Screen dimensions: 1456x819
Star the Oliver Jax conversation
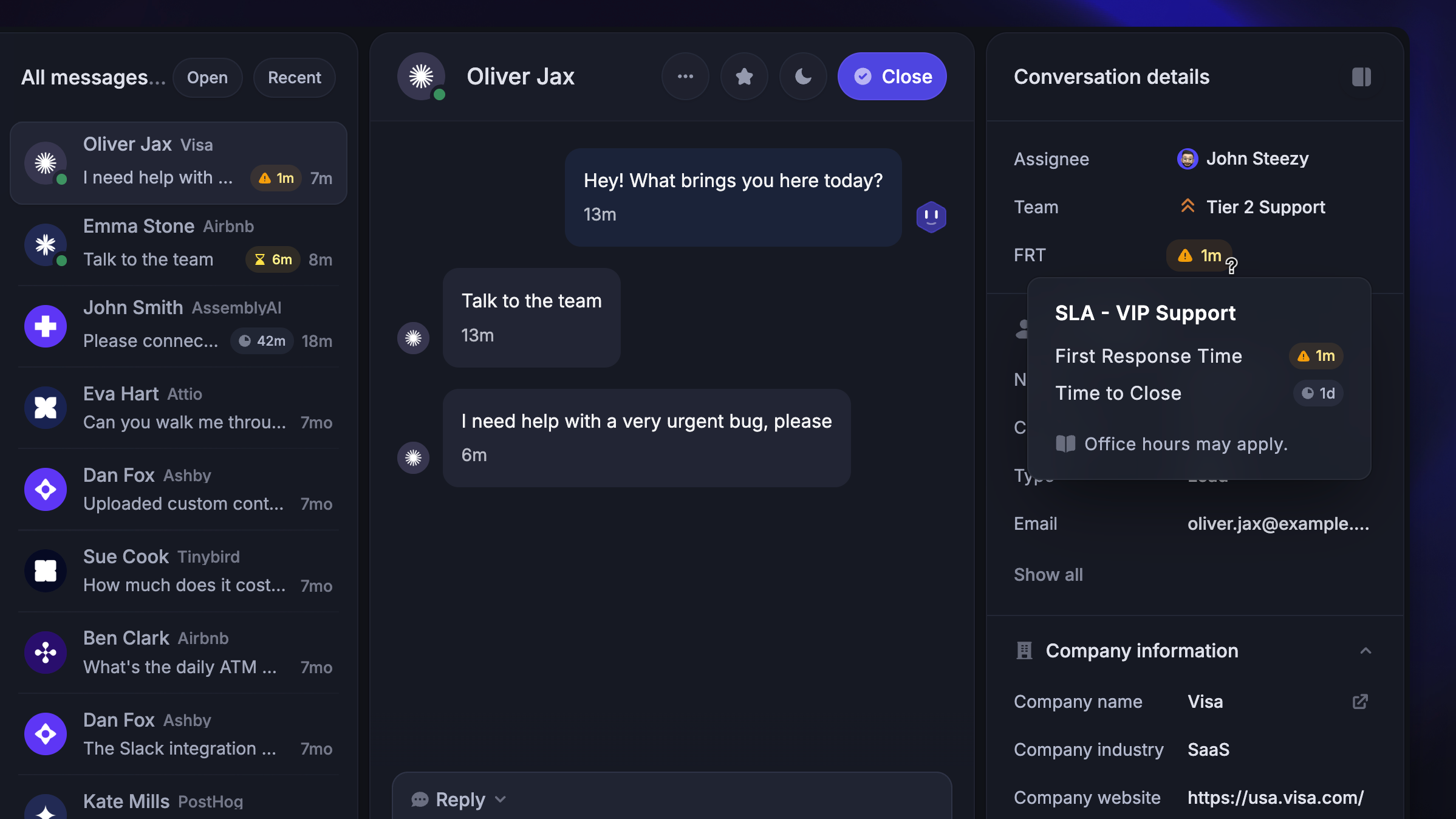coord(744,77)
